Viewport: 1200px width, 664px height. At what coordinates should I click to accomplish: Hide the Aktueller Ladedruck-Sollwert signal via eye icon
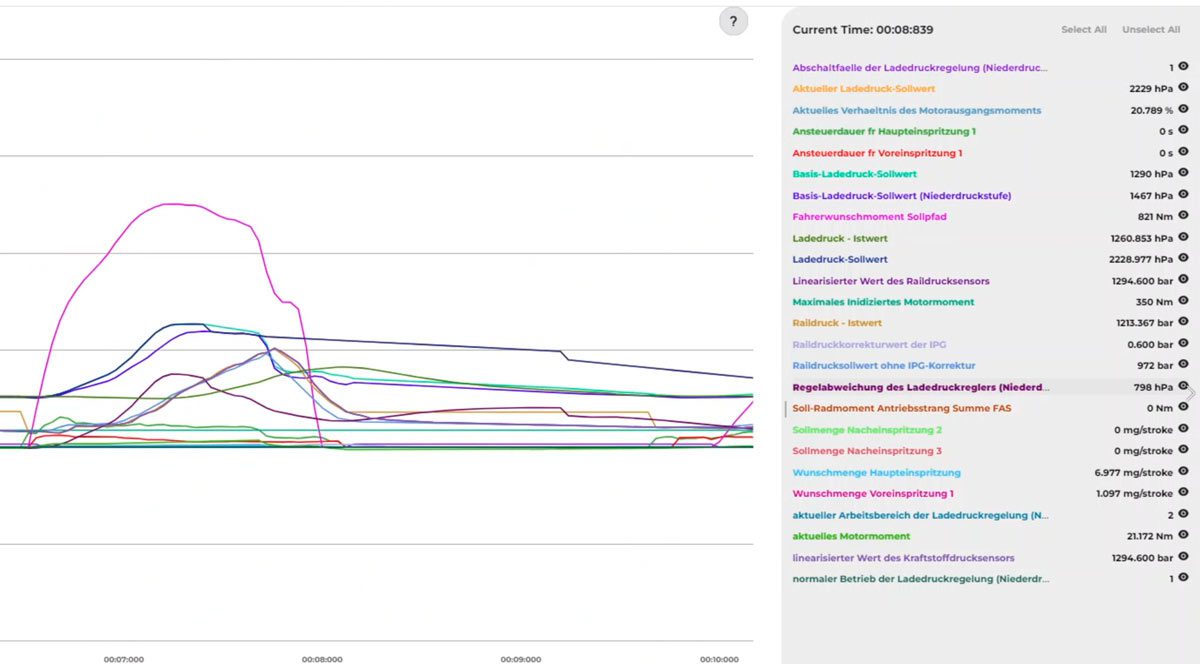pos(1183,88)
